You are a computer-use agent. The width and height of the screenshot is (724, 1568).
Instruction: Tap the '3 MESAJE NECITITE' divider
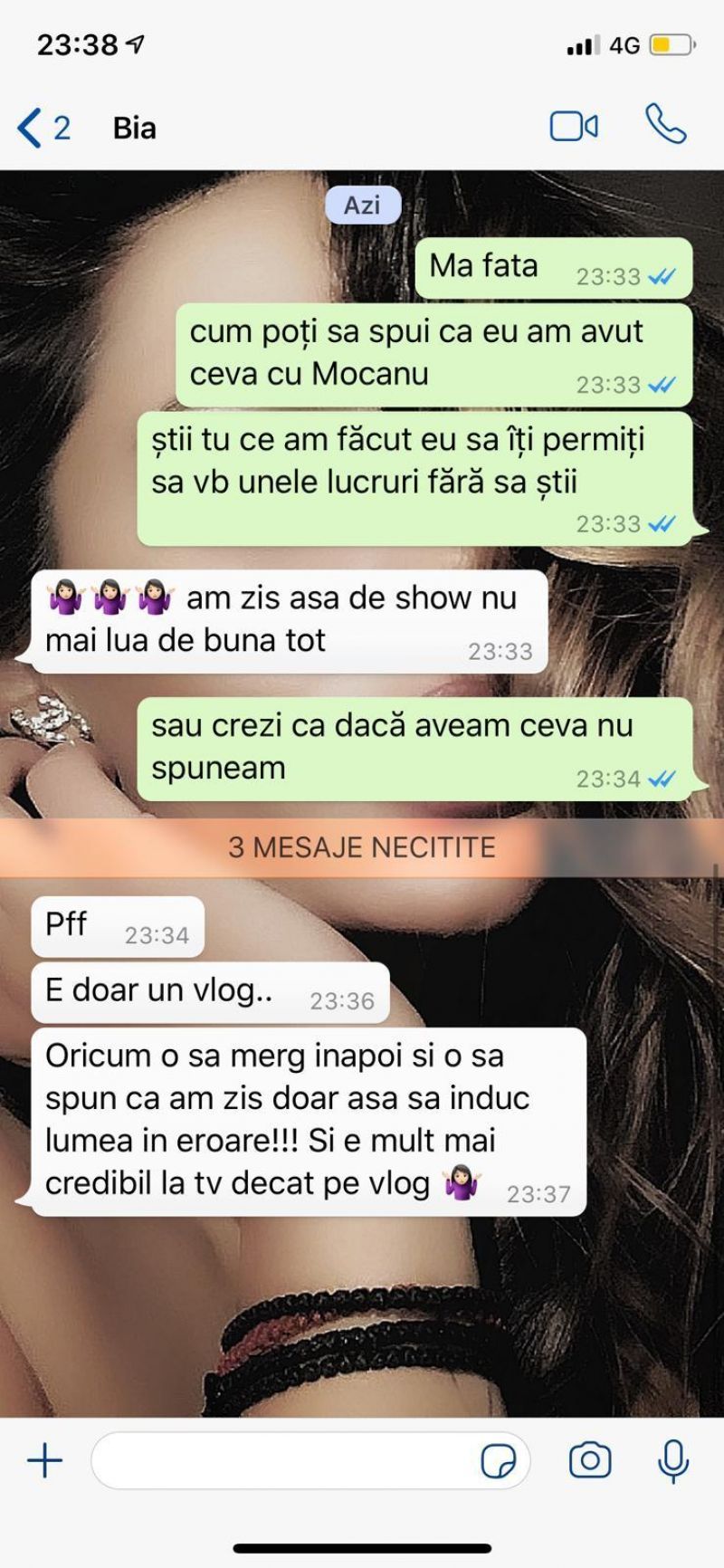362,847
